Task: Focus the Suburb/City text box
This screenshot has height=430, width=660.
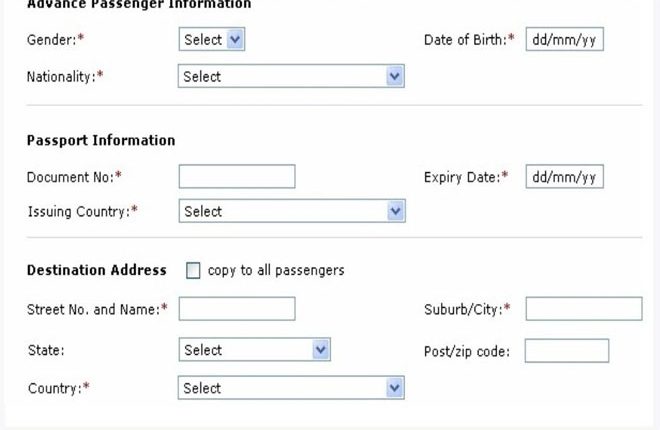Action: pyautogui.click(x=584, y=308)
